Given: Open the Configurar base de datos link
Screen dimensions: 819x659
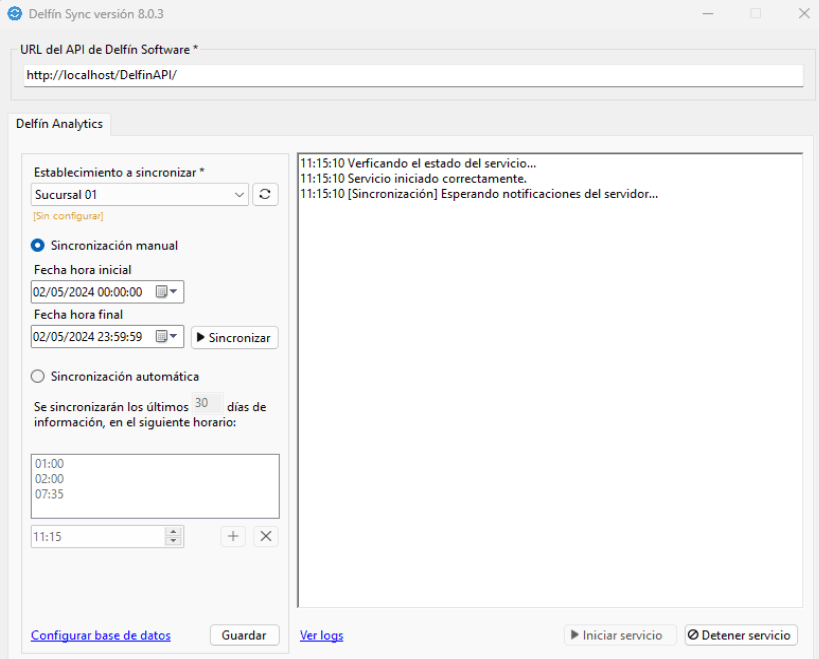Looking at the screenshot, I should (x=101, y=635).
